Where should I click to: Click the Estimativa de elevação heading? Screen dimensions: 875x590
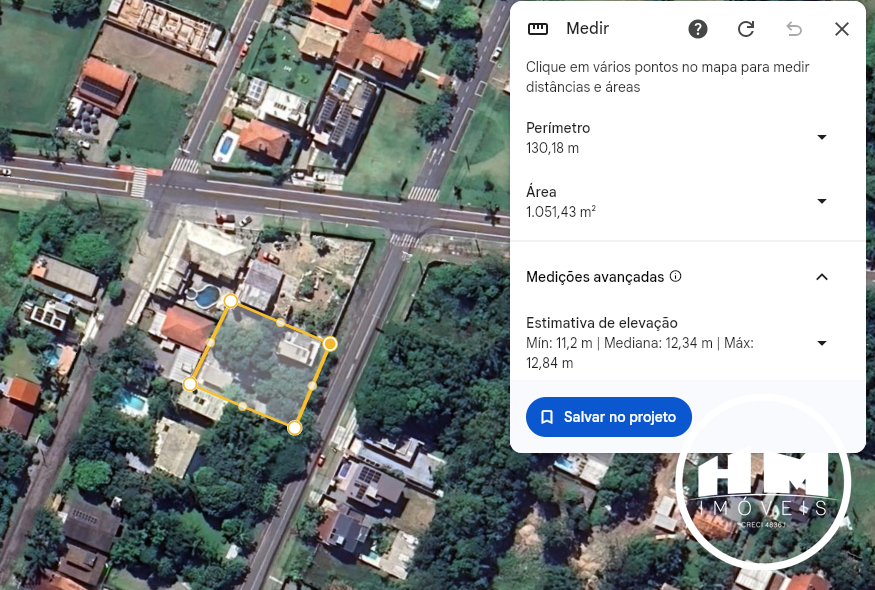click(602, 323)
